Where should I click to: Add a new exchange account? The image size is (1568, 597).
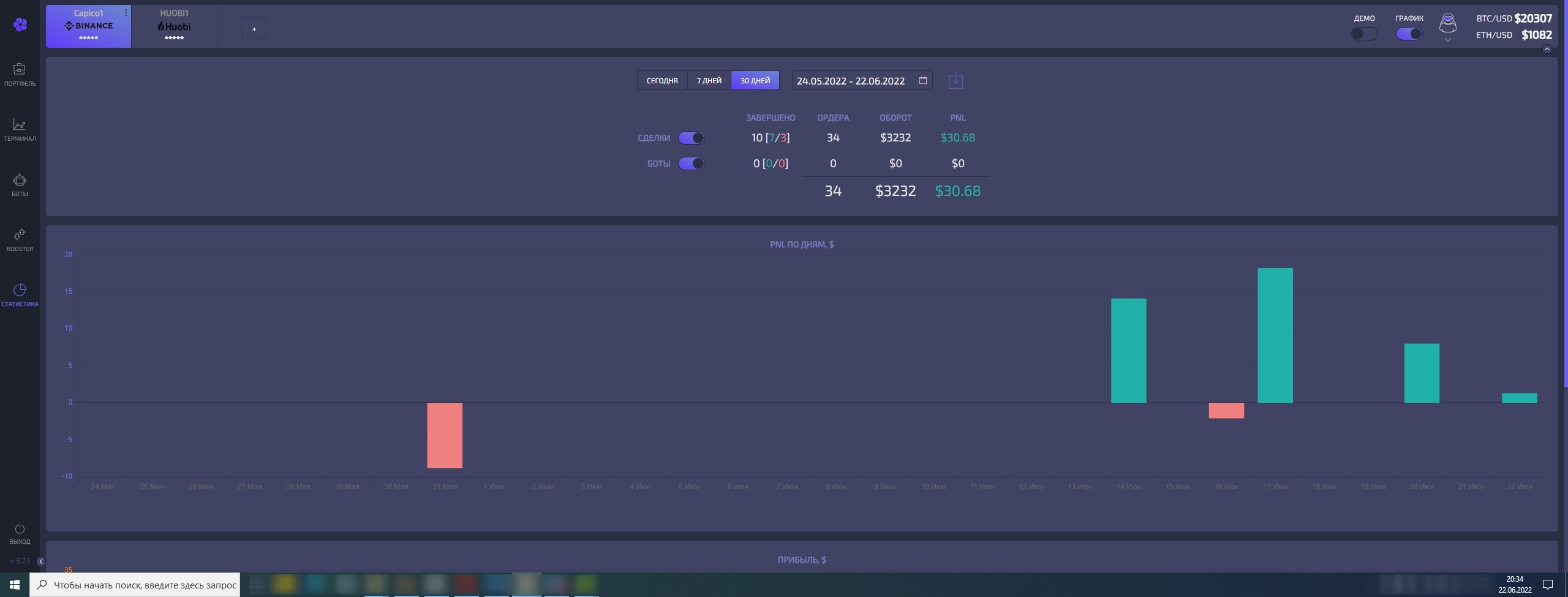254,29
